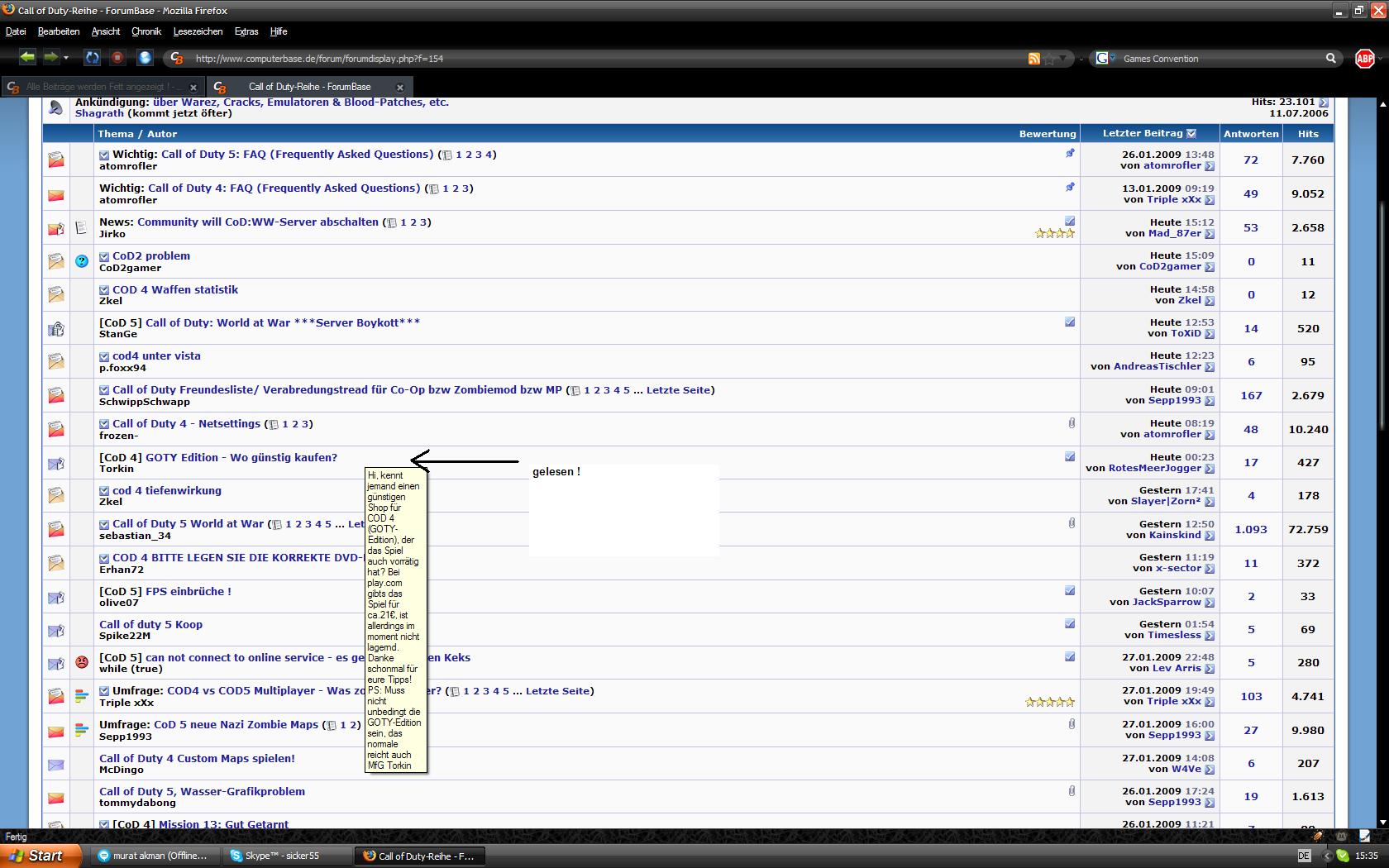Go to last post by CoD2gamer
1389x868 pixels.
(x=1210, y=267)
